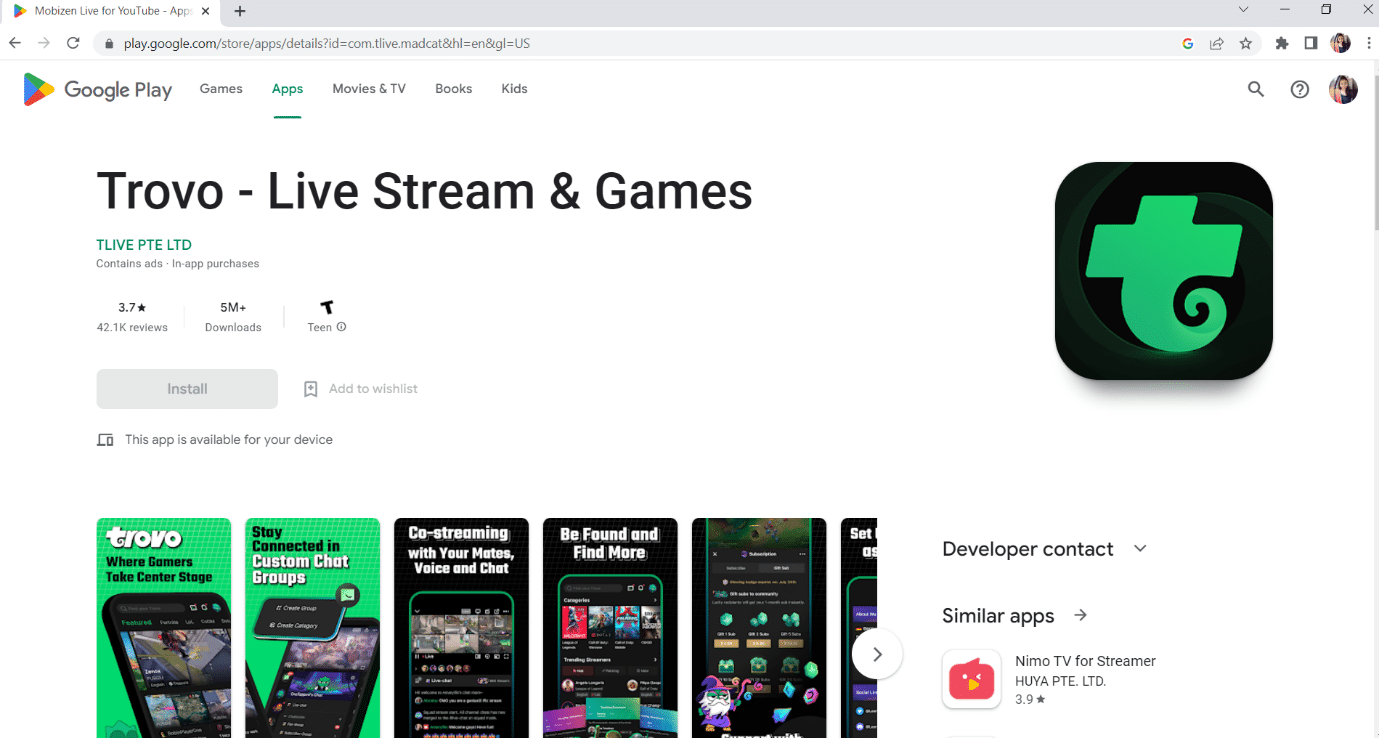Open Google Play account avatar
This screenshot has height=738, width=1379.
coord(1343,89)
